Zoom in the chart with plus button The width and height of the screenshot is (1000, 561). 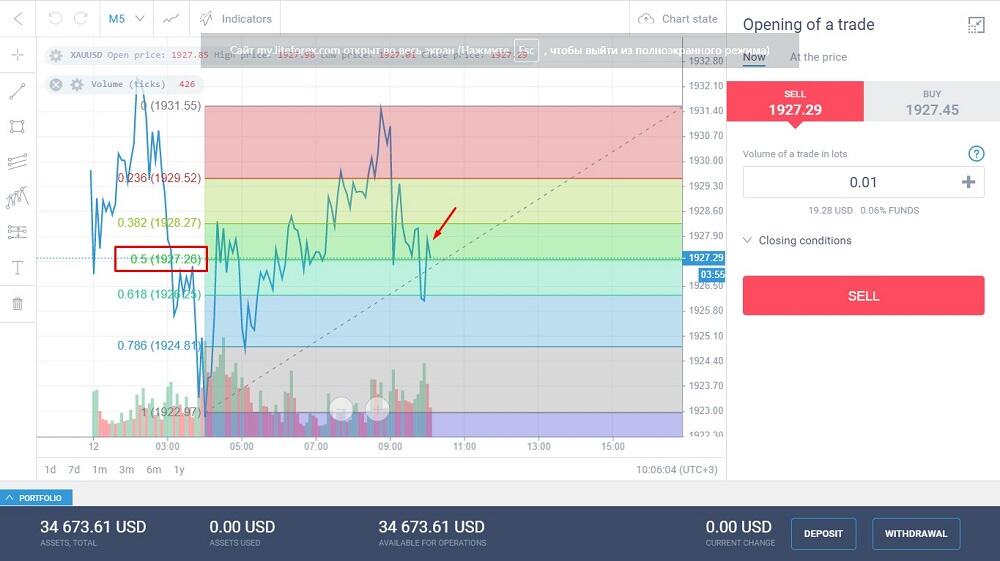pos(377,409)
